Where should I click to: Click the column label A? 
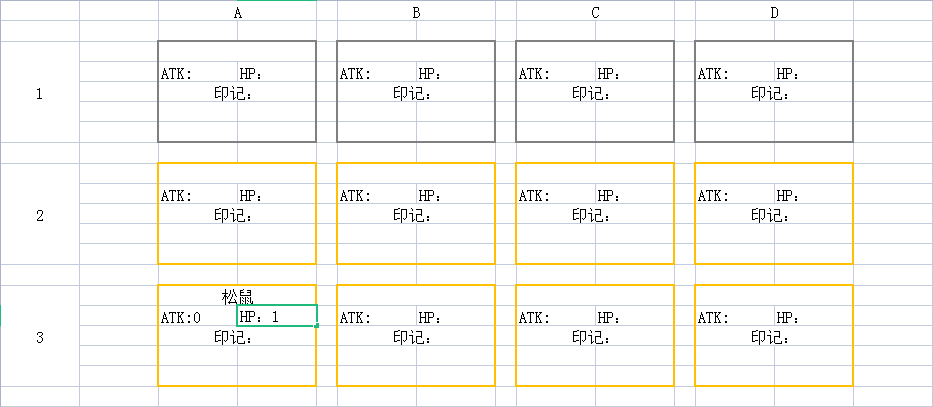pos(237,13)
